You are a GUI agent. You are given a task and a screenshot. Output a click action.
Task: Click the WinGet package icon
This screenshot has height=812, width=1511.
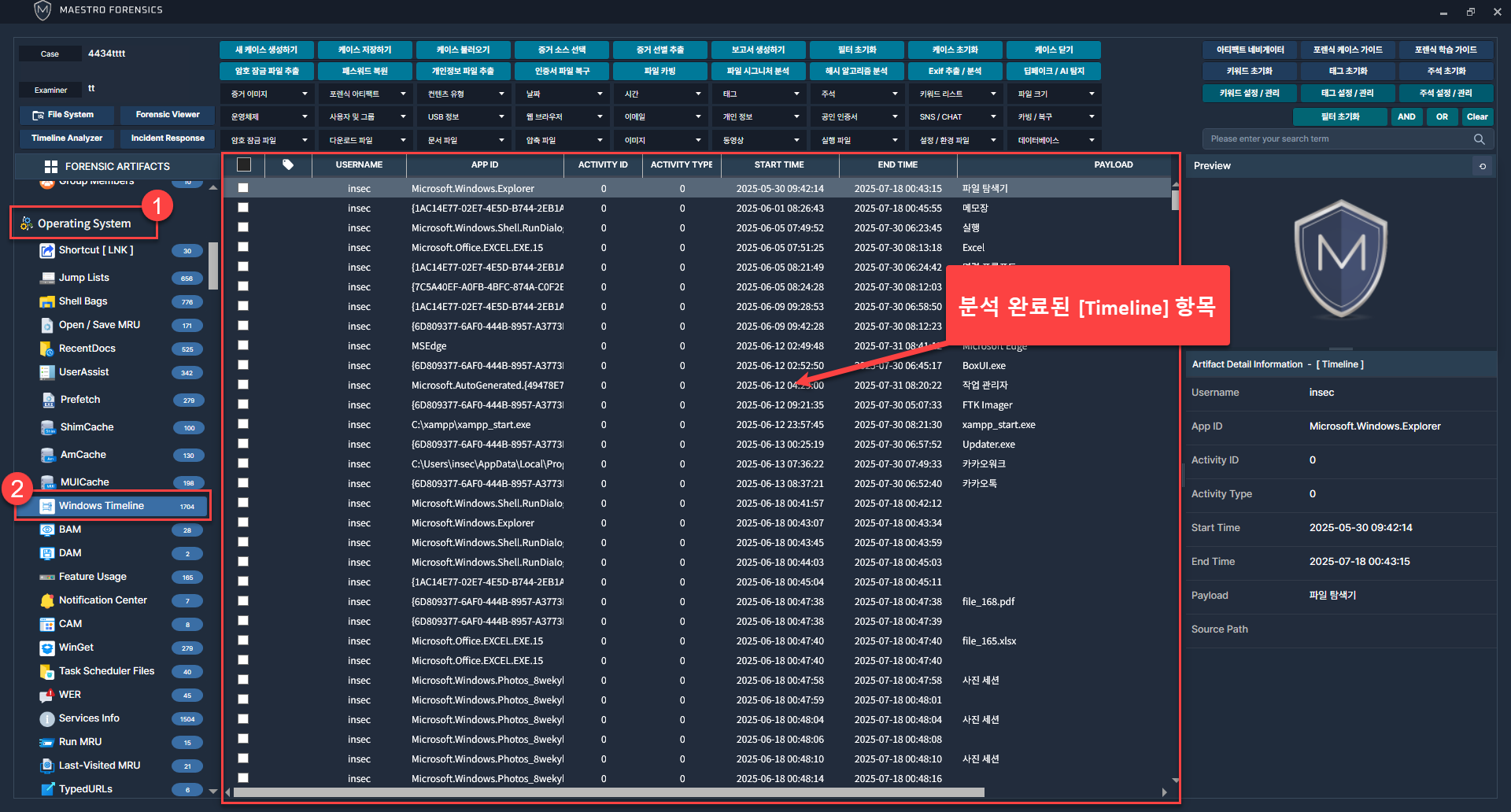pyautogui.click(x=47, y=648)
